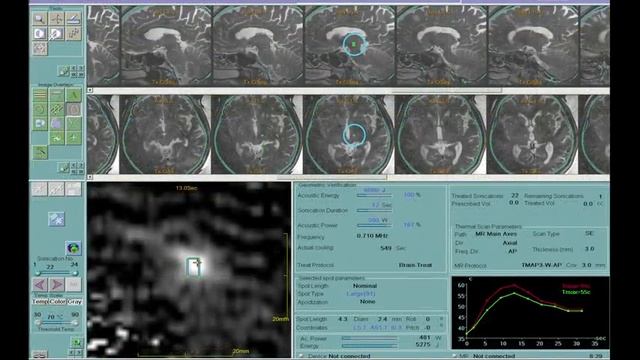The width and height of the screenshot is (640, 360).
Task: Click the lone tool icon on third Tools row
Action: (x=40, y=49)
